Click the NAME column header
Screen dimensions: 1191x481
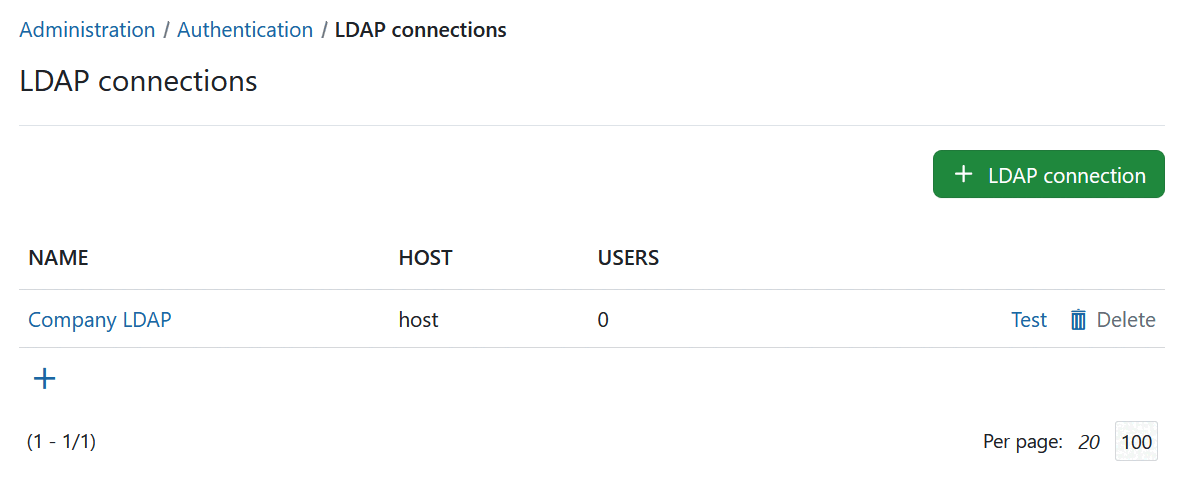click(58, 258)
